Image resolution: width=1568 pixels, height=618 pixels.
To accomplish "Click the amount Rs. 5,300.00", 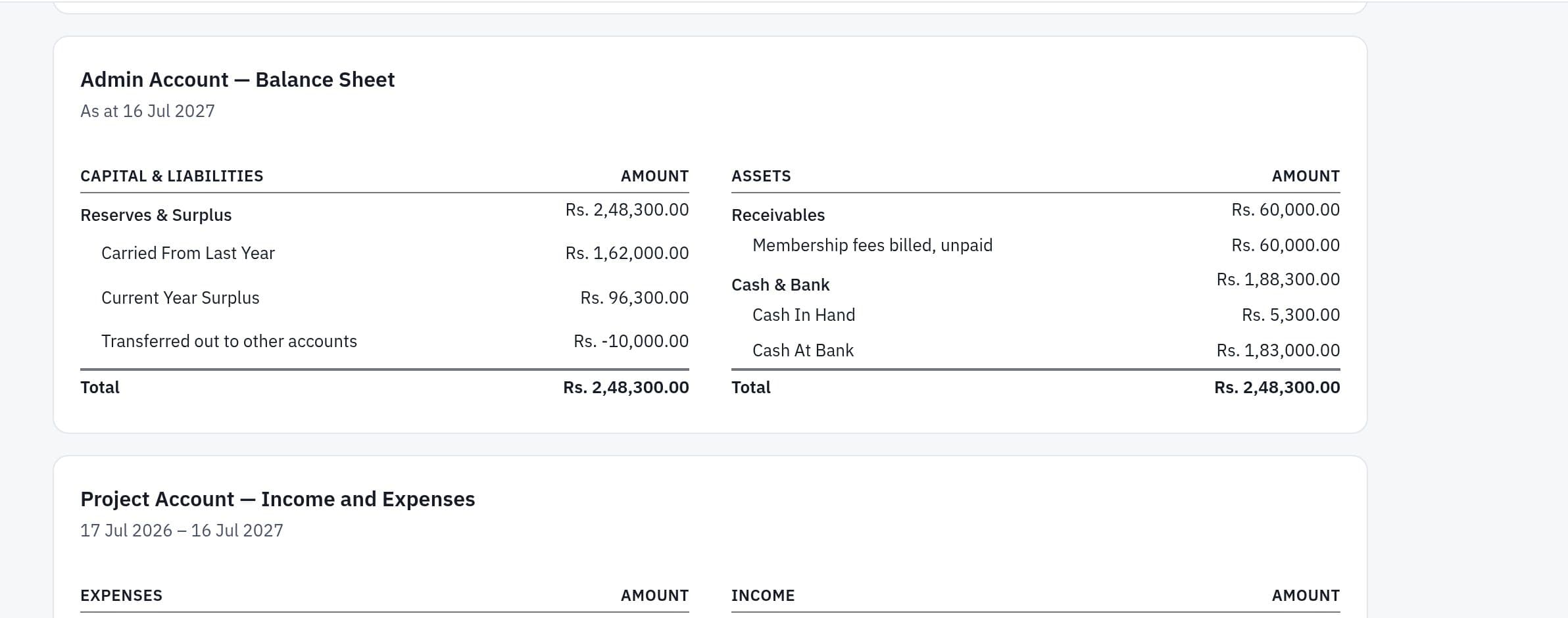I will [x=1290, y=315].
